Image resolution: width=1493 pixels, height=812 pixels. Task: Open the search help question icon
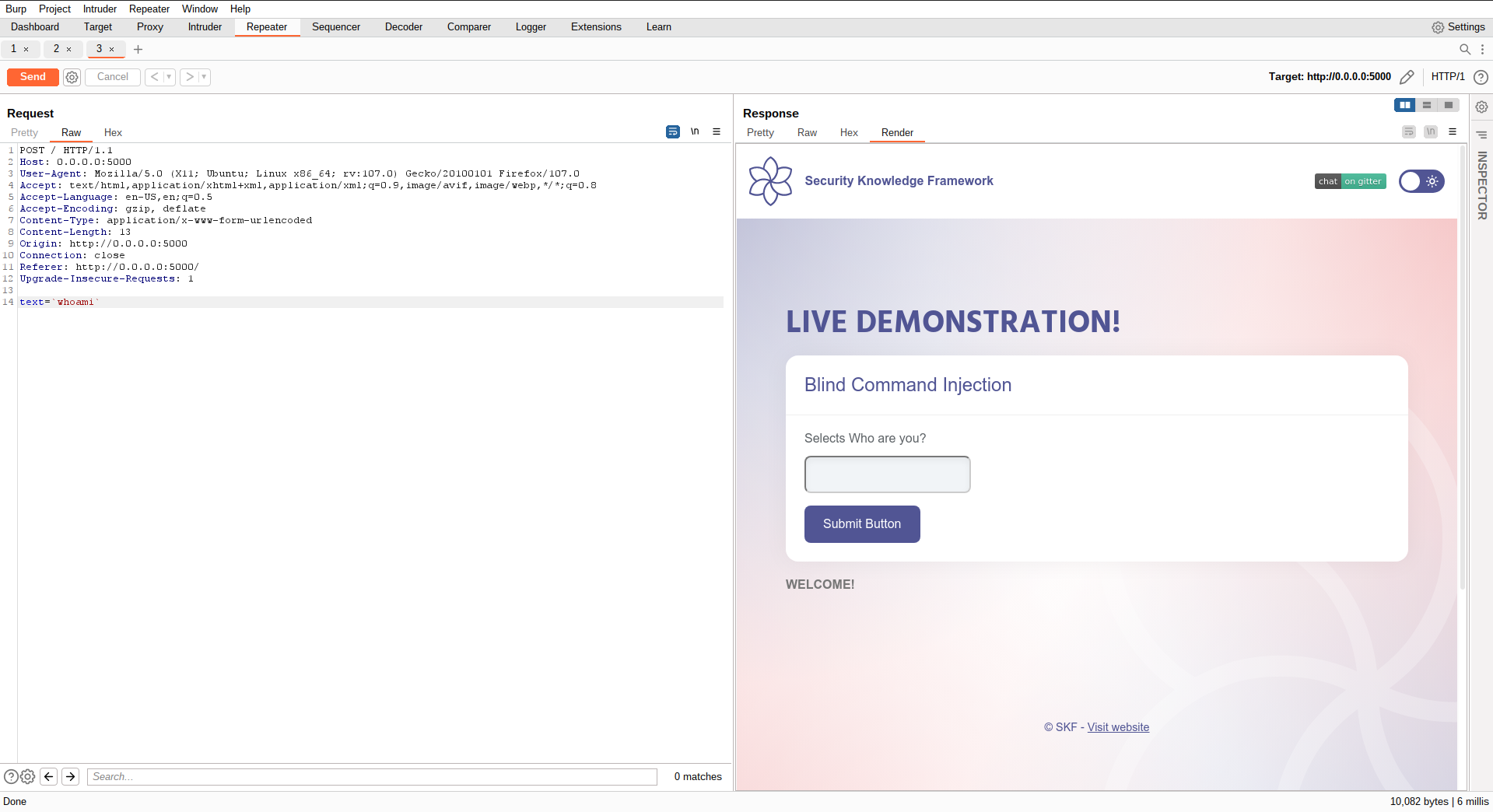tap(11, 776)
